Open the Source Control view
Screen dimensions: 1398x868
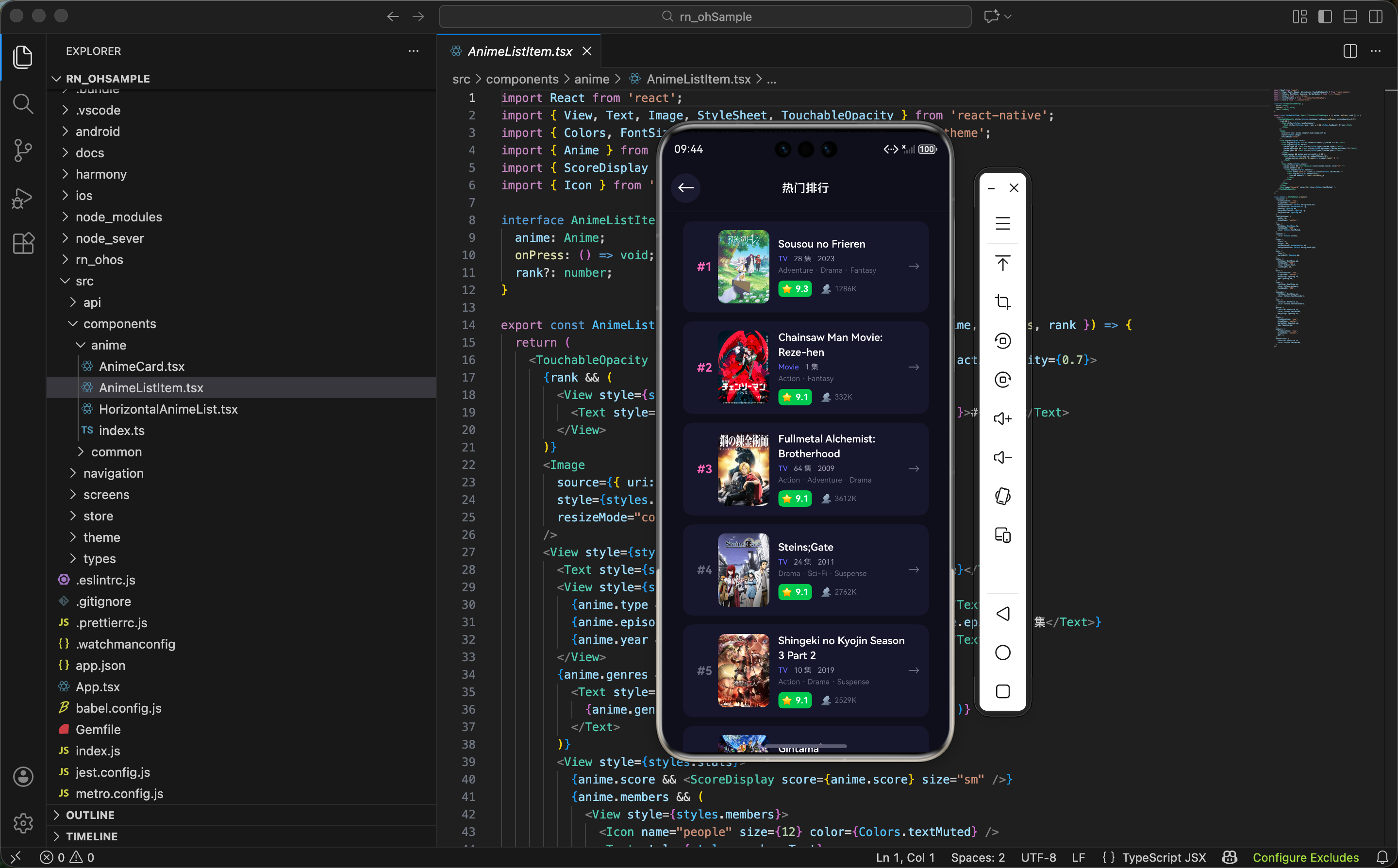(23, 150)
